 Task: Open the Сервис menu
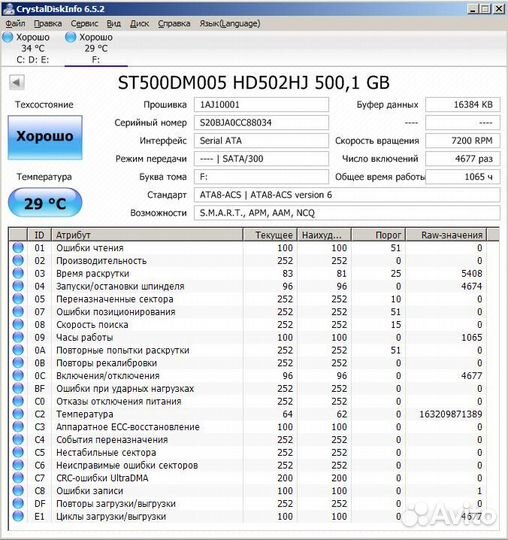(84, 24)
